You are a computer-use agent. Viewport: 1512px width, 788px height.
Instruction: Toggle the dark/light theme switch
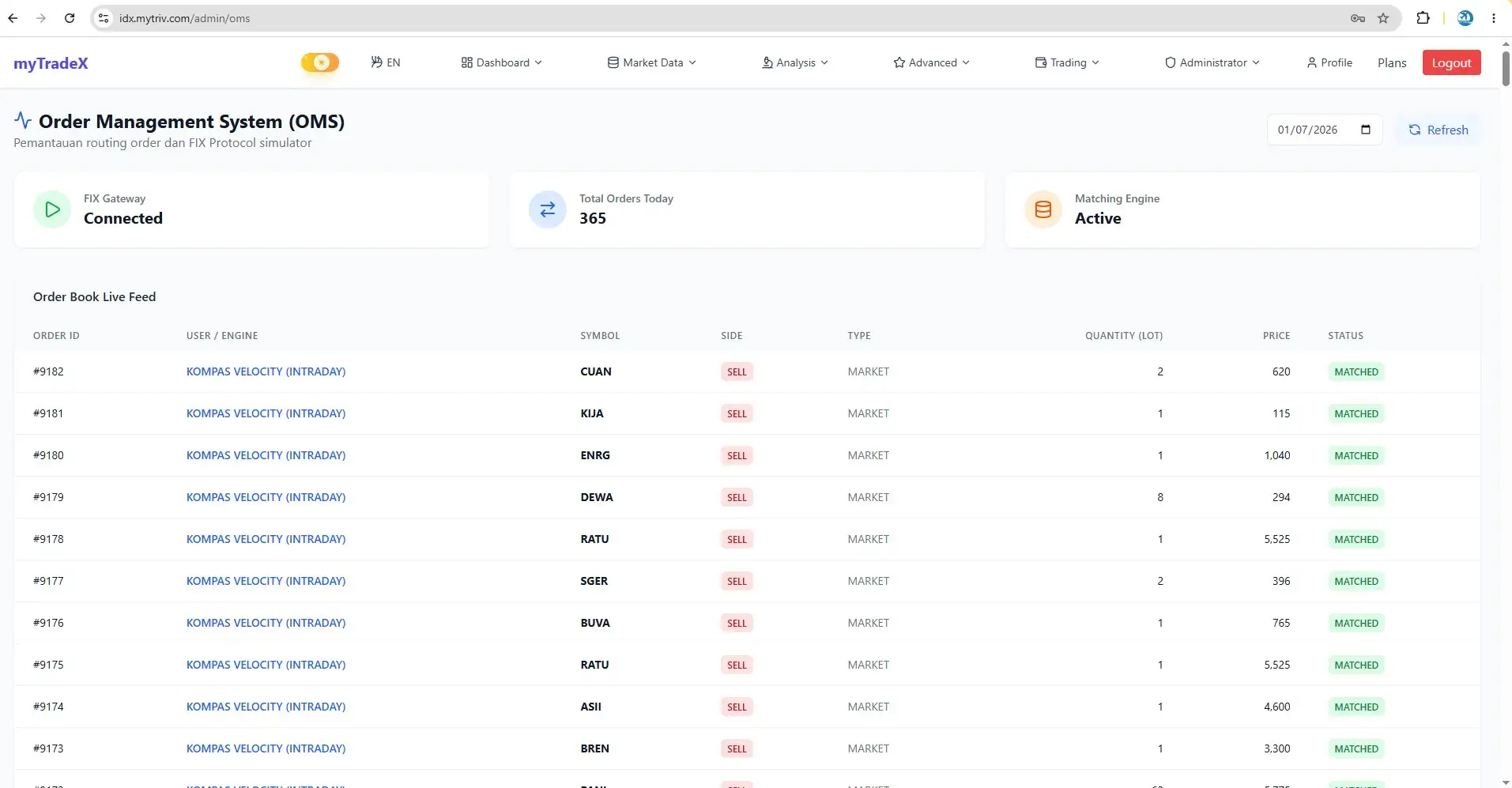point(320,62)
